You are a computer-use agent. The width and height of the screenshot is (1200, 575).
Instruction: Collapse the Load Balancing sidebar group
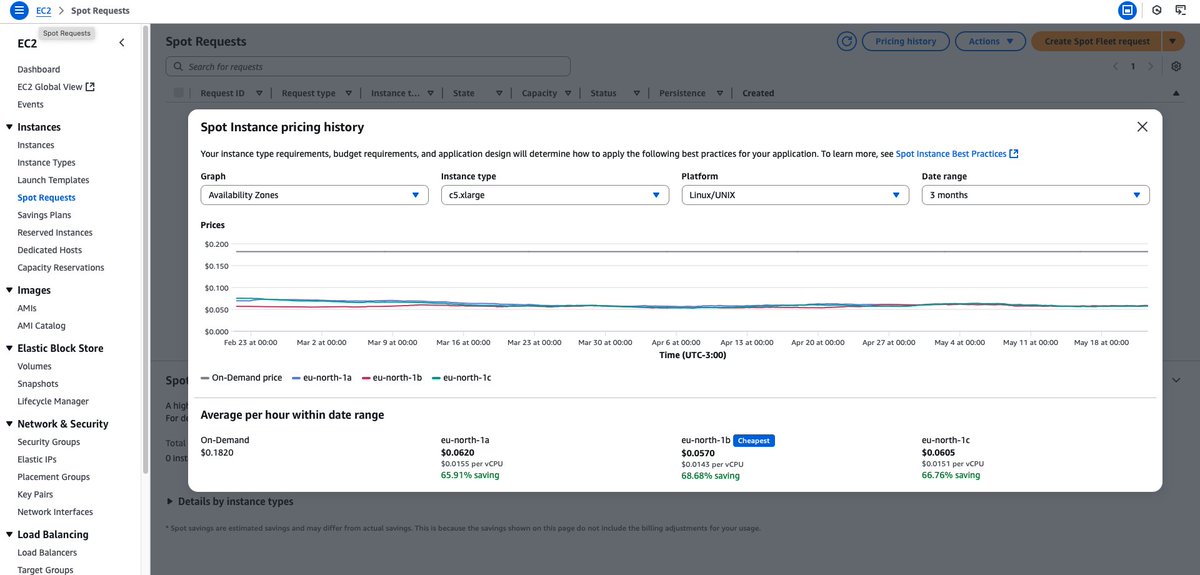(x=9, y=534)
